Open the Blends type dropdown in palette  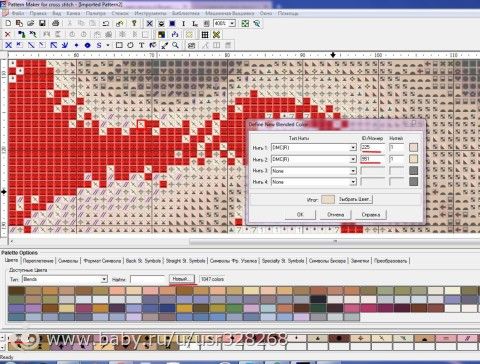pyautogui.click(x=104, y=279)
